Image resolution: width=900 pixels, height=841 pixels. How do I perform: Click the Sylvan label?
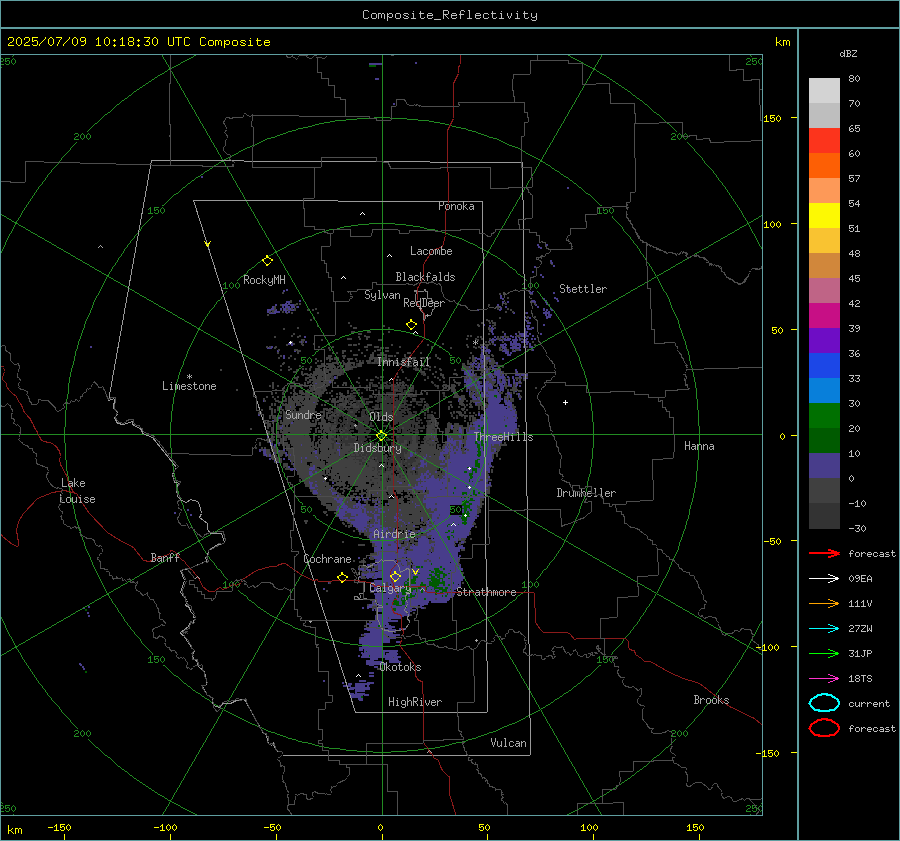pyautogui.click(x=382, y=295)
